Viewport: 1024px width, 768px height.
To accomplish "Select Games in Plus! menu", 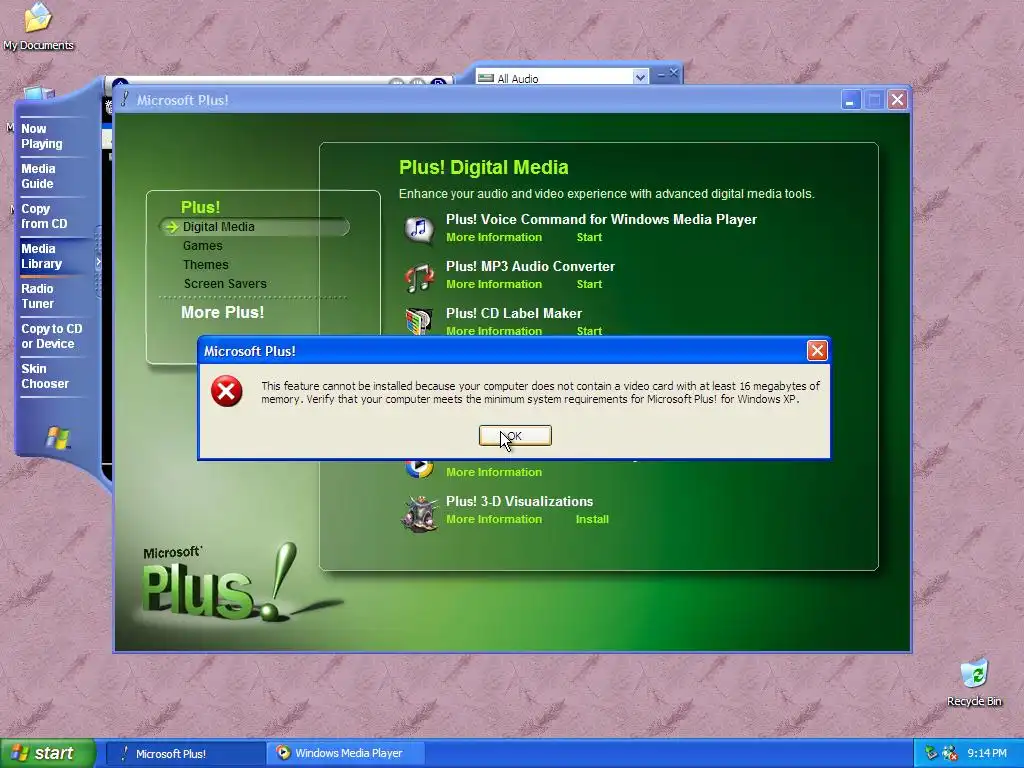I will pyautogui.click(x=202, y=246).
